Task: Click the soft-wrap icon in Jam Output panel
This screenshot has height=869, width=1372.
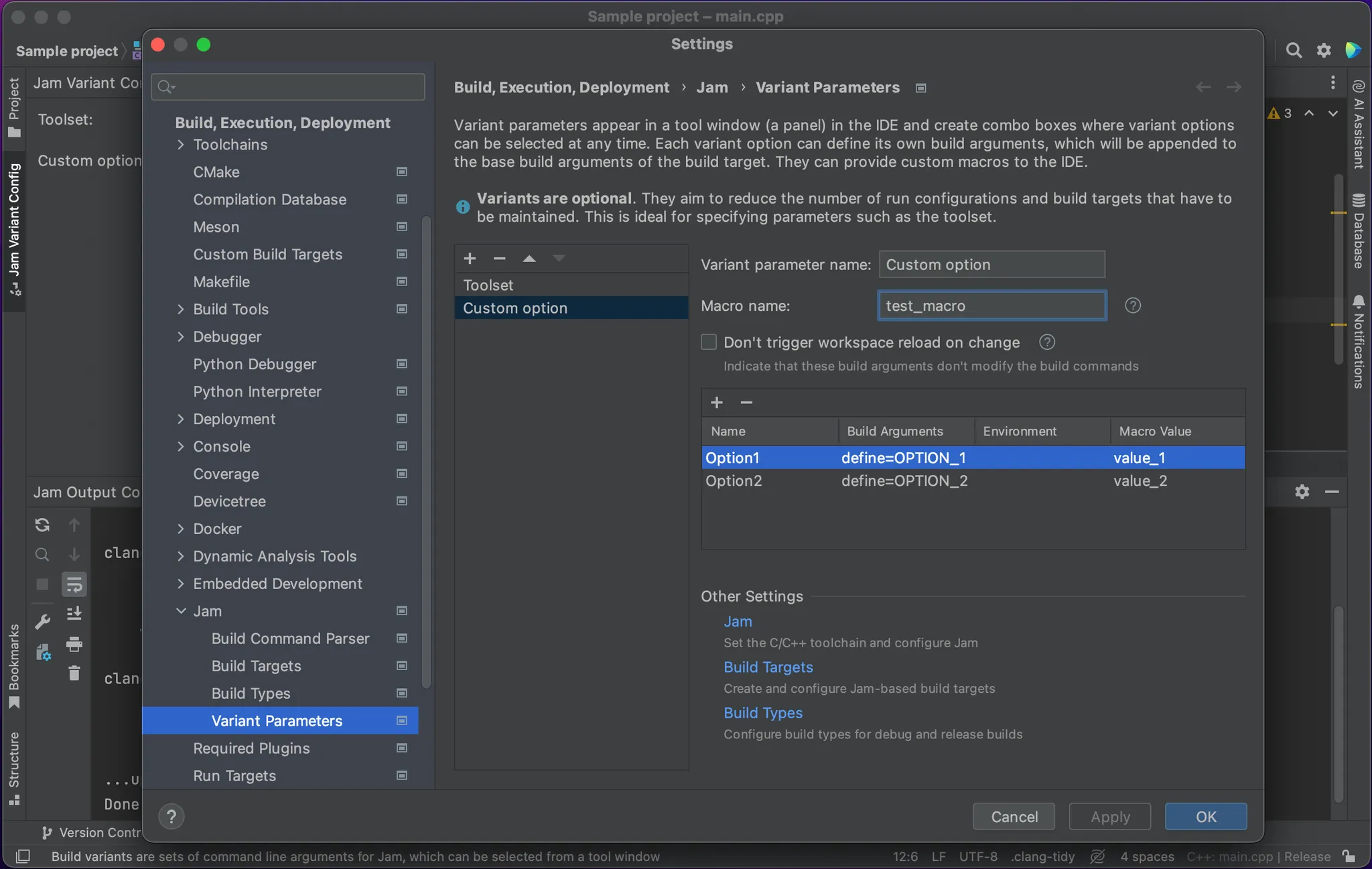Action: [74, 584]
